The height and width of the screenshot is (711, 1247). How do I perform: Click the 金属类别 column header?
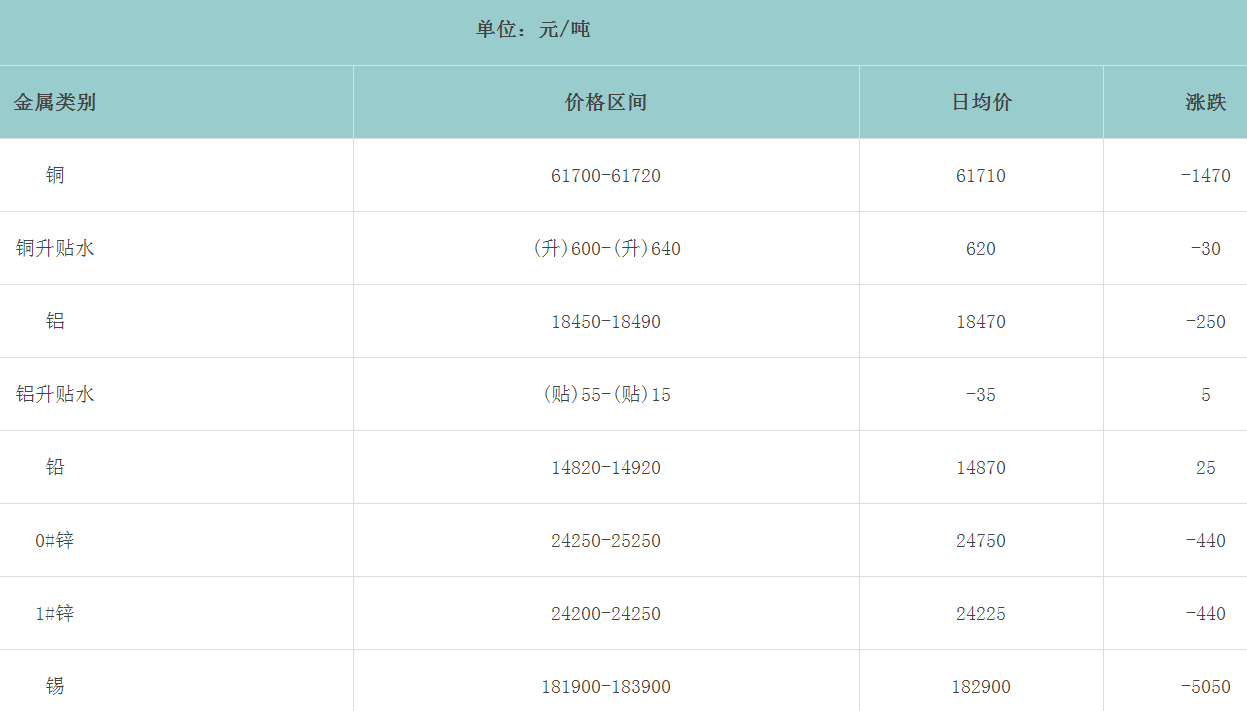(55, 102)
